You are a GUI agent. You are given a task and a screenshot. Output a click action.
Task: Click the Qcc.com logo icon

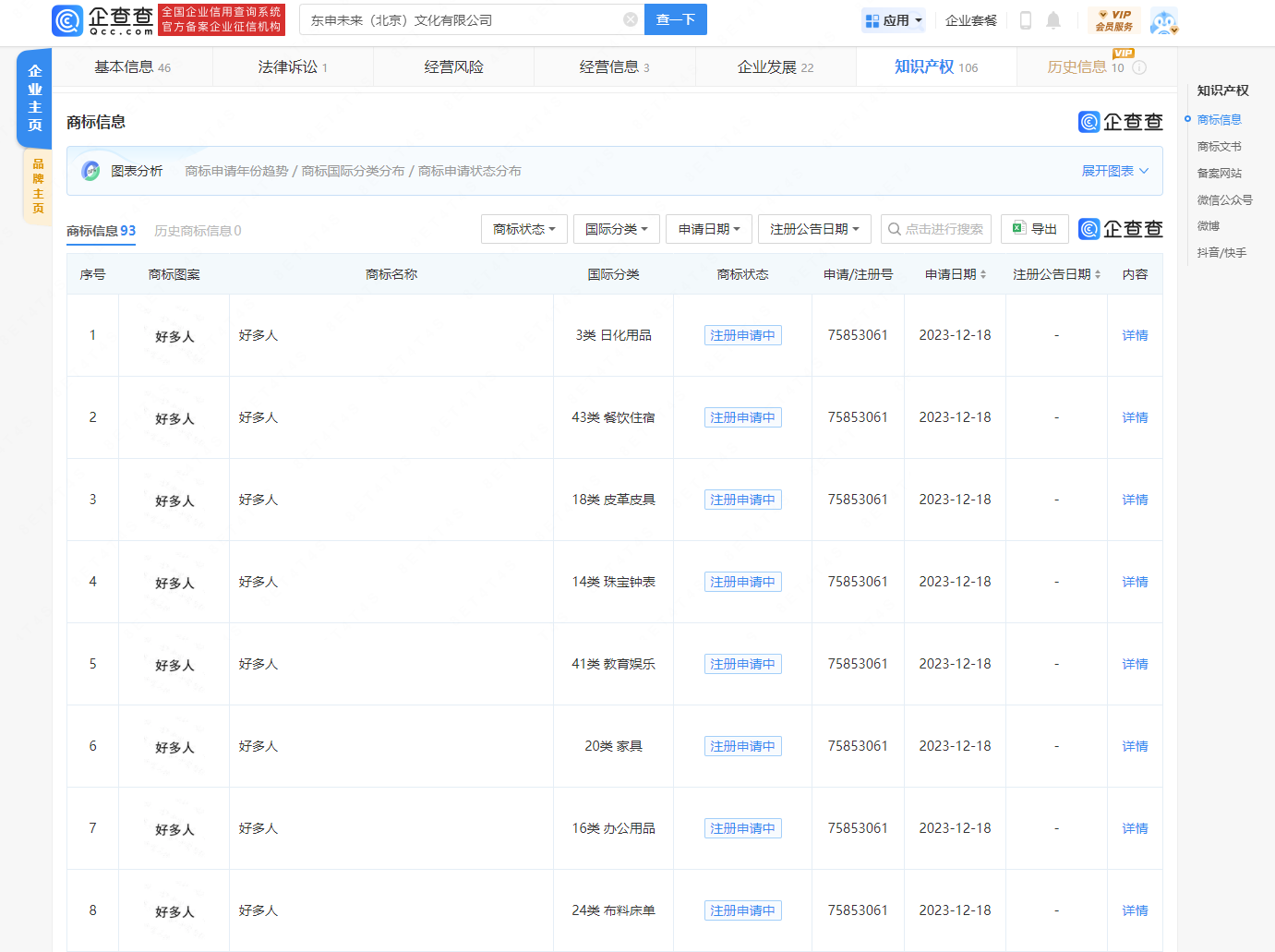[67, 20]
